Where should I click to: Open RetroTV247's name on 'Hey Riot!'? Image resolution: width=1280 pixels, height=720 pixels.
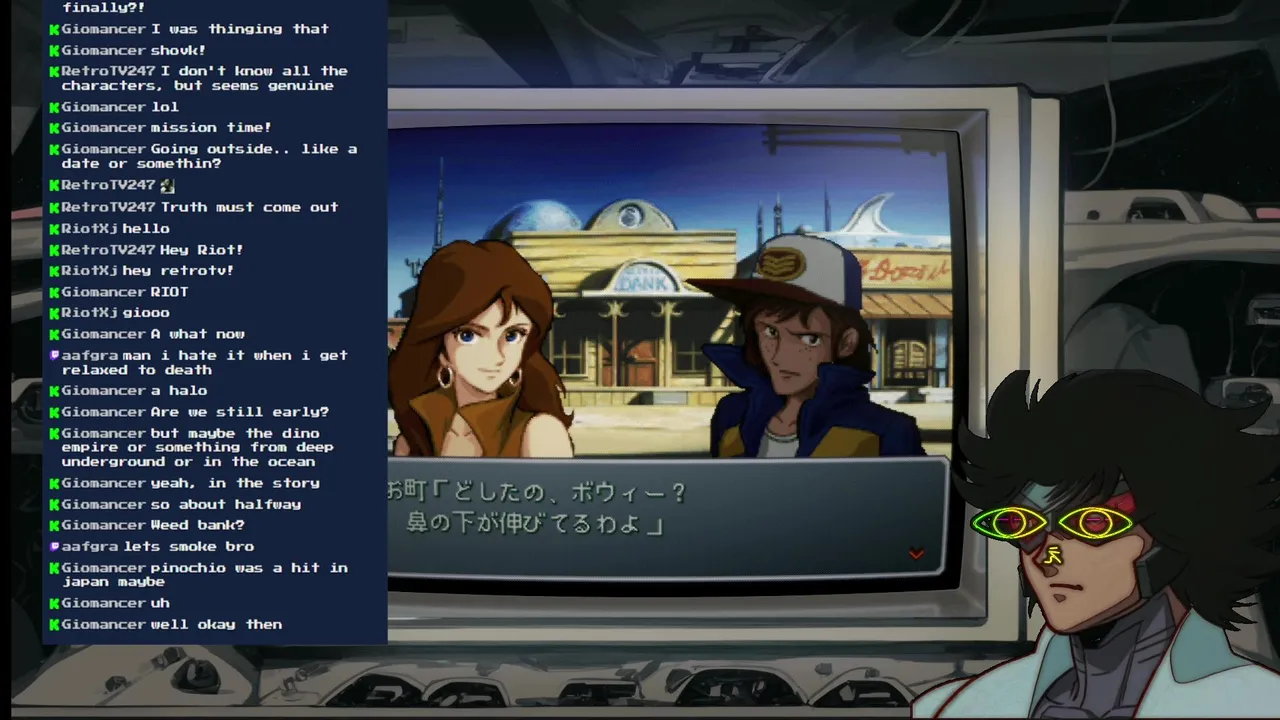coord(108,250)
